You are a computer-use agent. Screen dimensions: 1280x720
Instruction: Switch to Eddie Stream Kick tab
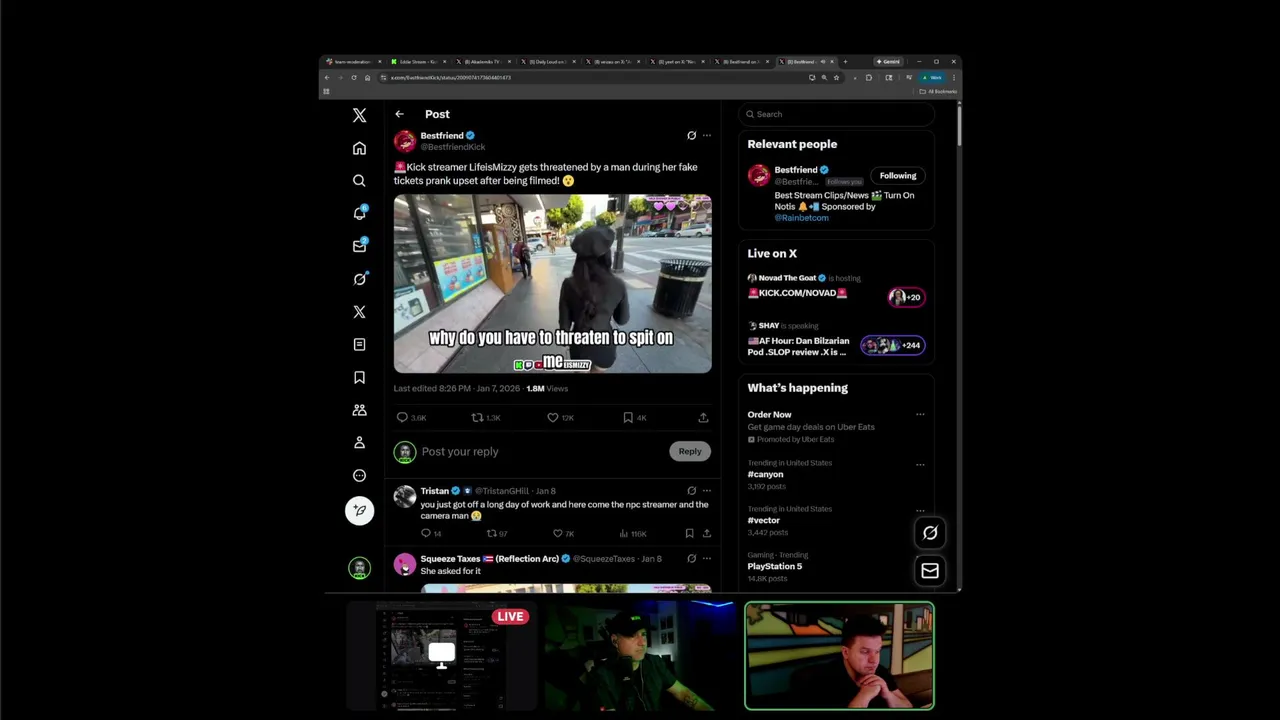[415, 61]
